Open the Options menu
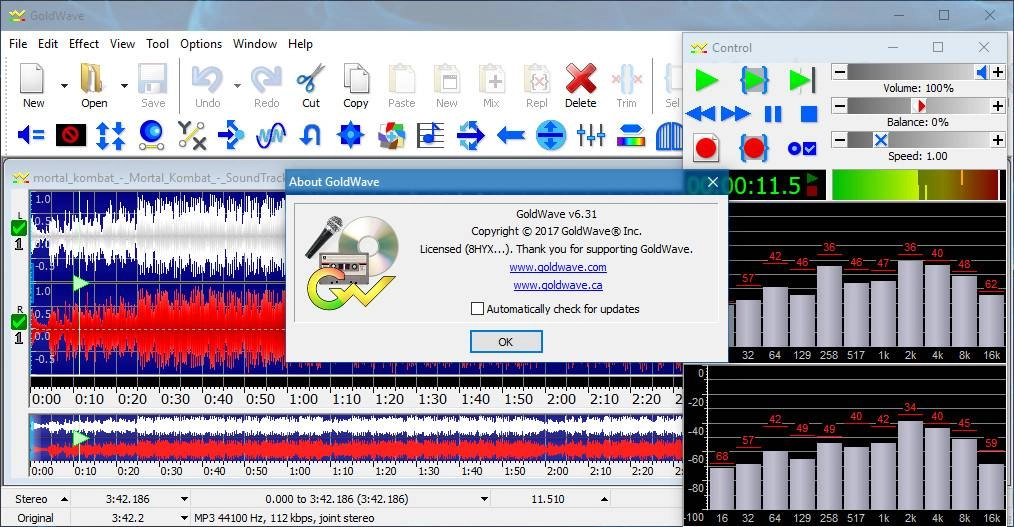The image size is (1014, 527). pyautogui.click(x=201, y=44)
